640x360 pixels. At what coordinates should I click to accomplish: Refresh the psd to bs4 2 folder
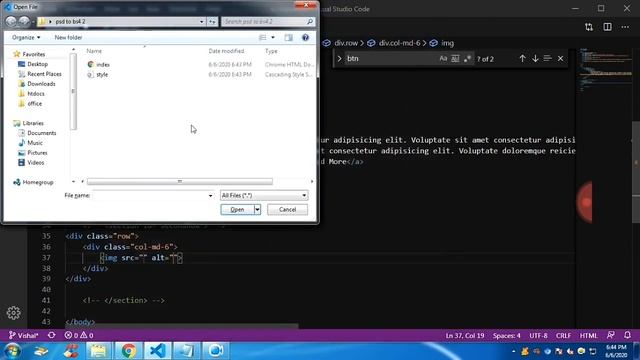point(212,22)
